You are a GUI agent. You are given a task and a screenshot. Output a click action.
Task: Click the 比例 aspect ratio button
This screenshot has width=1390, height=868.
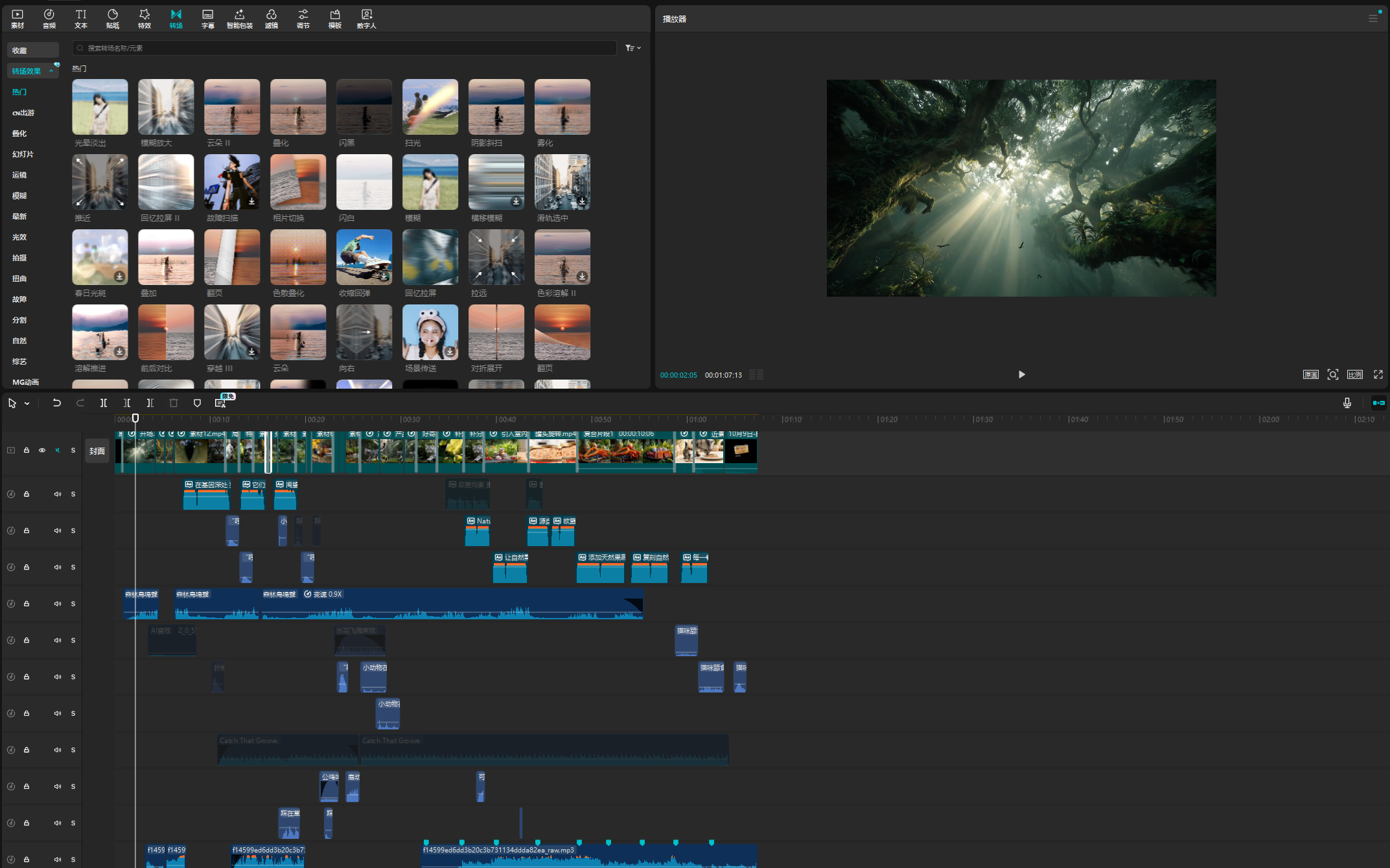coord(1354,374)
